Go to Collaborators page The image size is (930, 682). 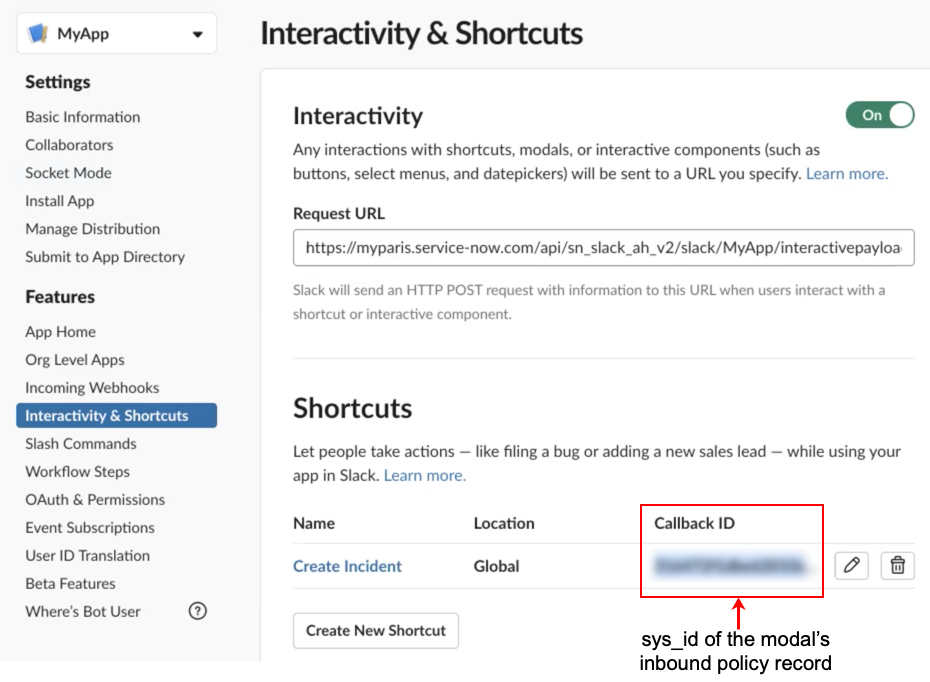69,145
